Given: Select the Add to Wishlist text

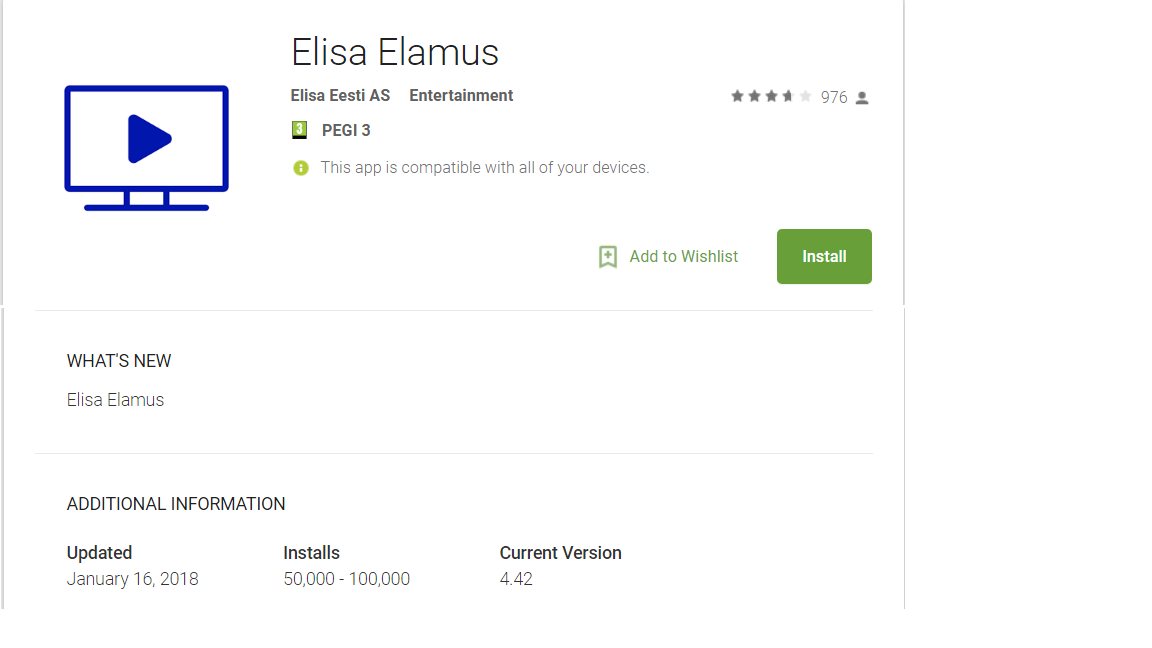Looking at the screenshot, I should coord(683,256).
